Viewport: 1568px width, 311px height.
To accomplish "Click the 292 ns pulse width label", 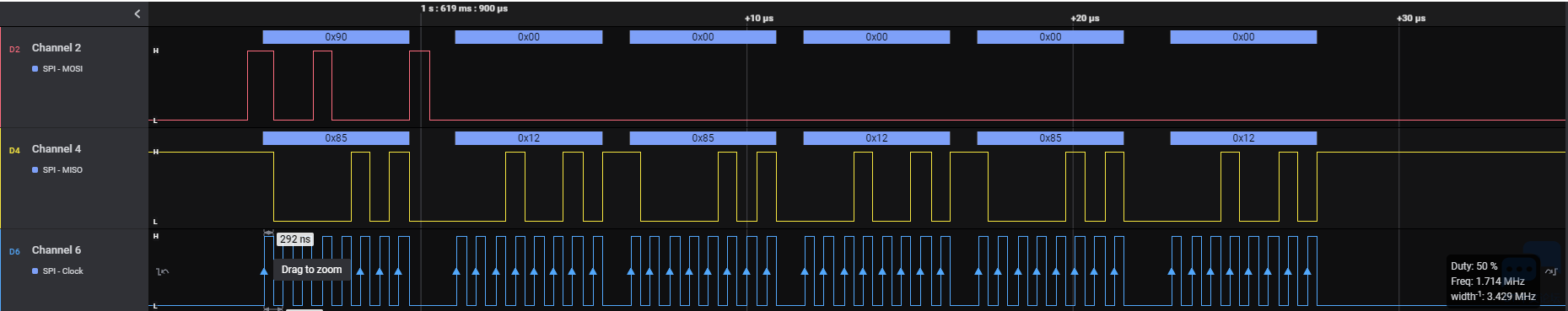I will [295, 239].
